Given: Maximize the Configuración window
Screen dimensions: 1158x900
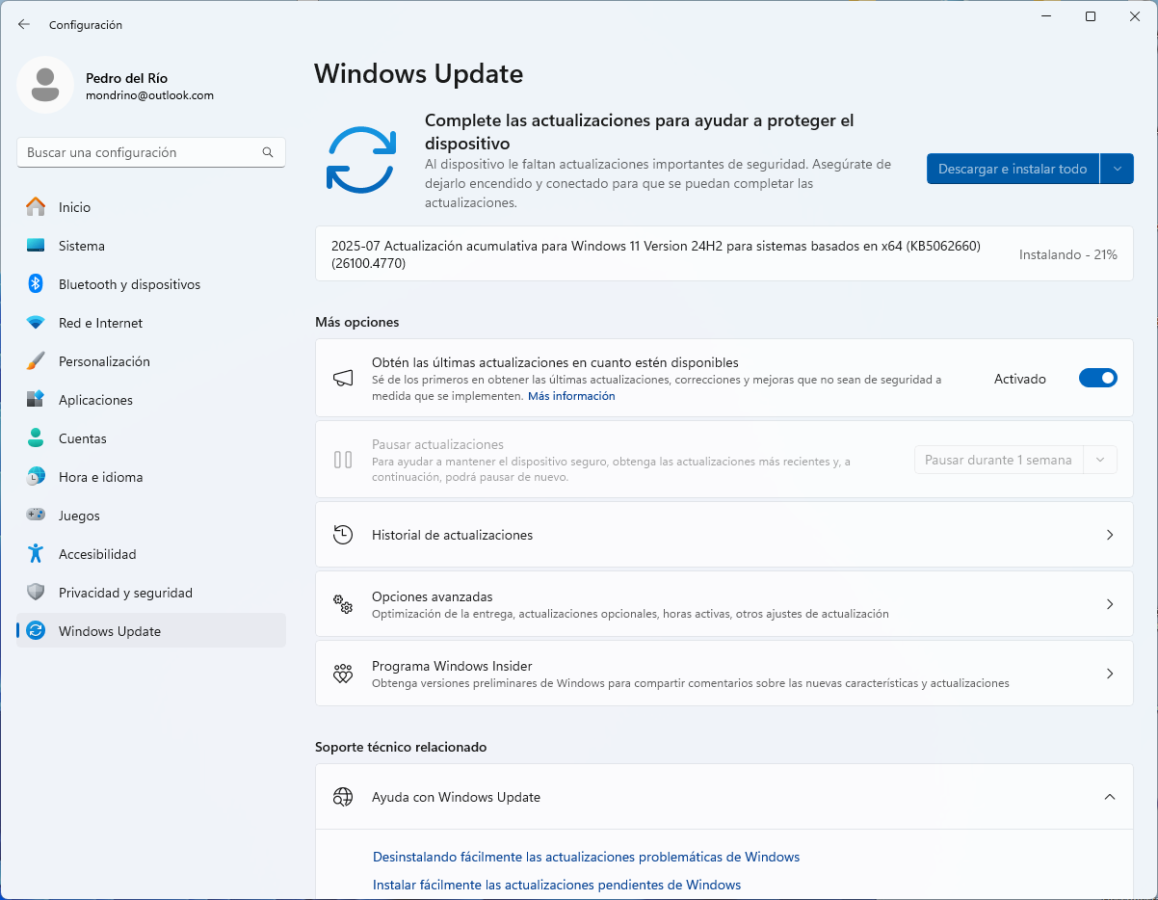Looking at the screenshot, I should (1090, 16).
